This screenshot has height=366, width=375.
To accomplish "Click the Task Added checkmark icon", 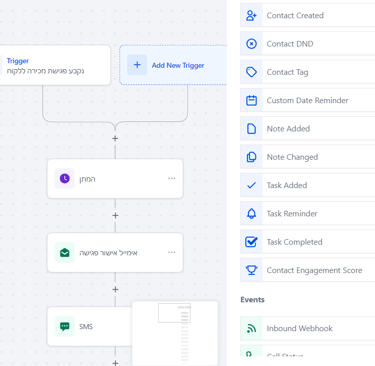I will 251,185.
